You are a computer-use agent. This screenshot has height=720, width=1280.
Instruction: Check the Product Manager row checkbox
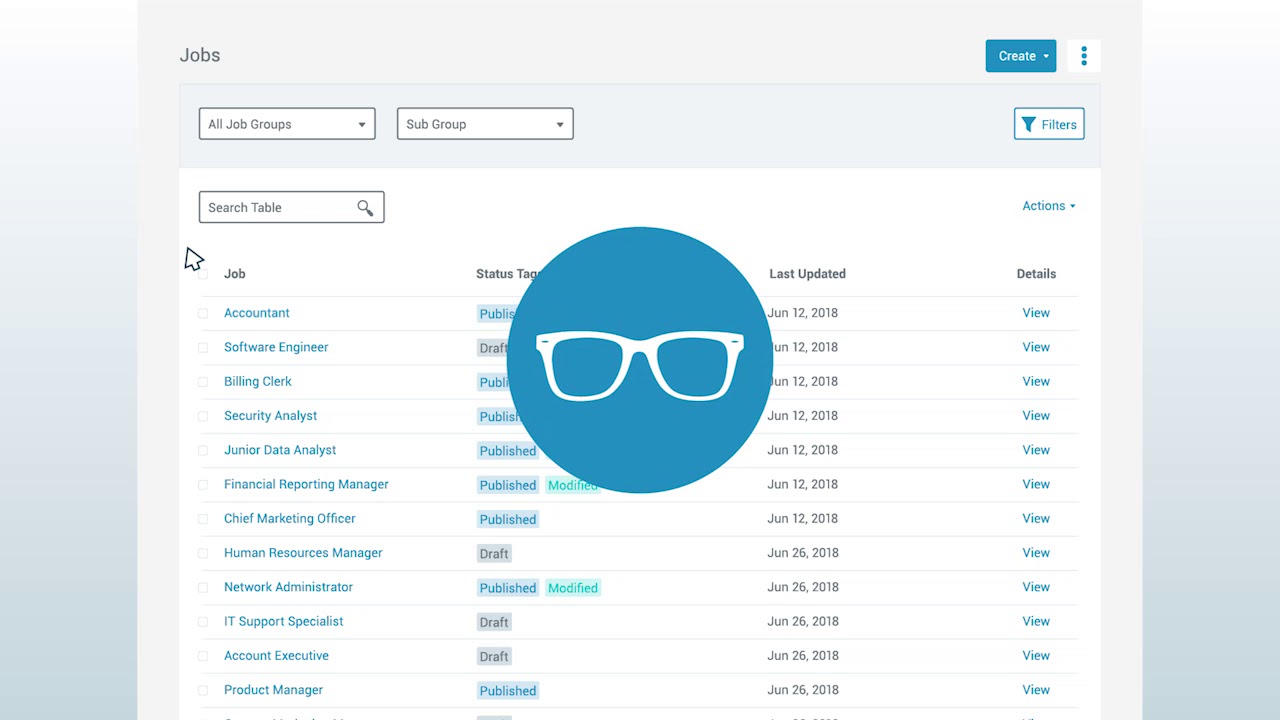(x=203, y=691)
